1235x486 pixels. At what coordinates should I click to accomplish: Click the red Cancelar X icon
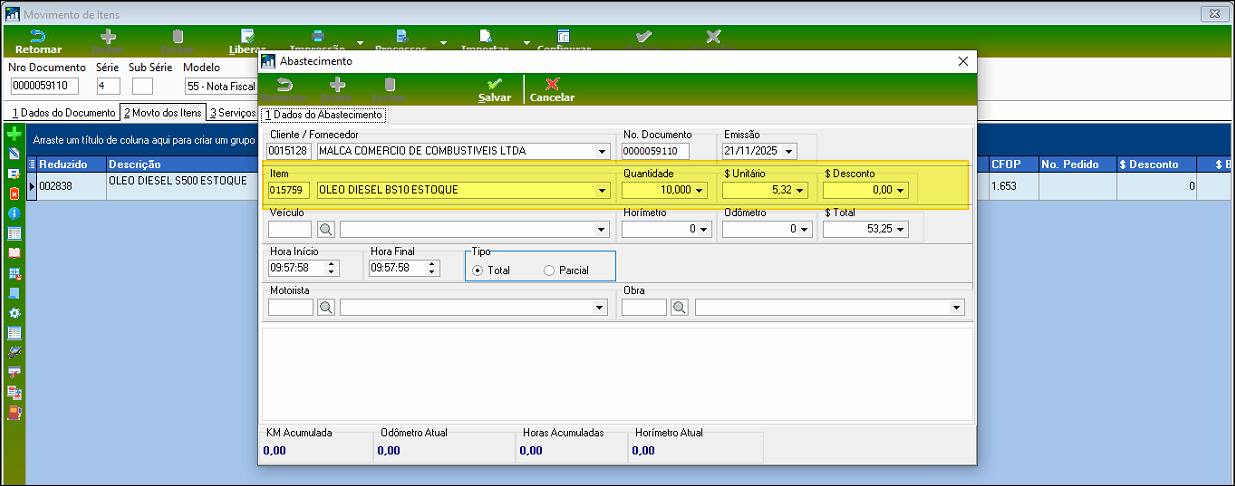tap(552, 85)
